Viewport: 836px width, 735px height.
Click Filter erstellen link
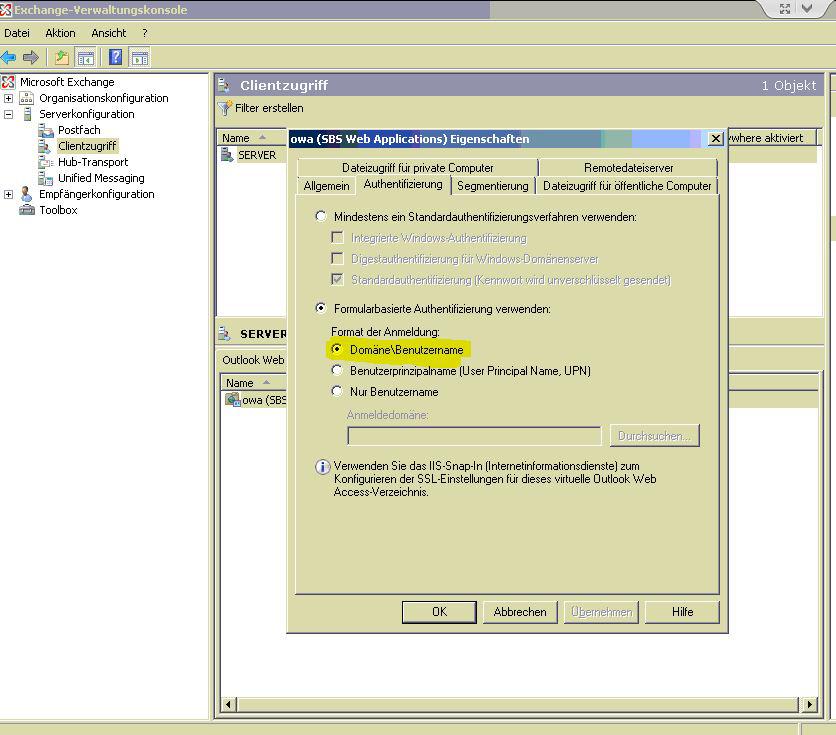pyautogui.click(x=269, y=108)
